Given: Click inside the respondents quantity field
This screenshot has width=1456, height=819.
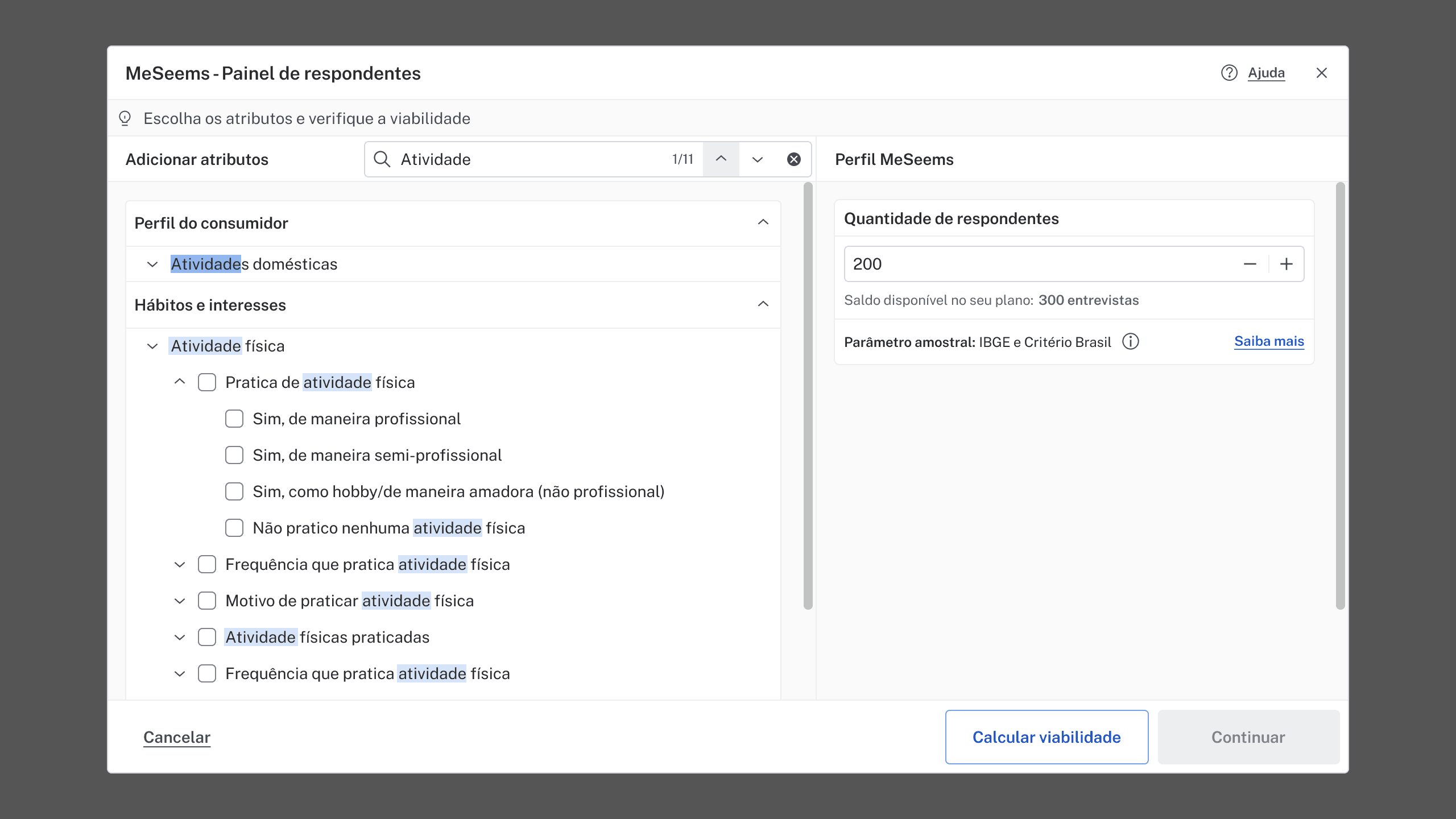Looking at the screenshot, I should click(967, 263).
